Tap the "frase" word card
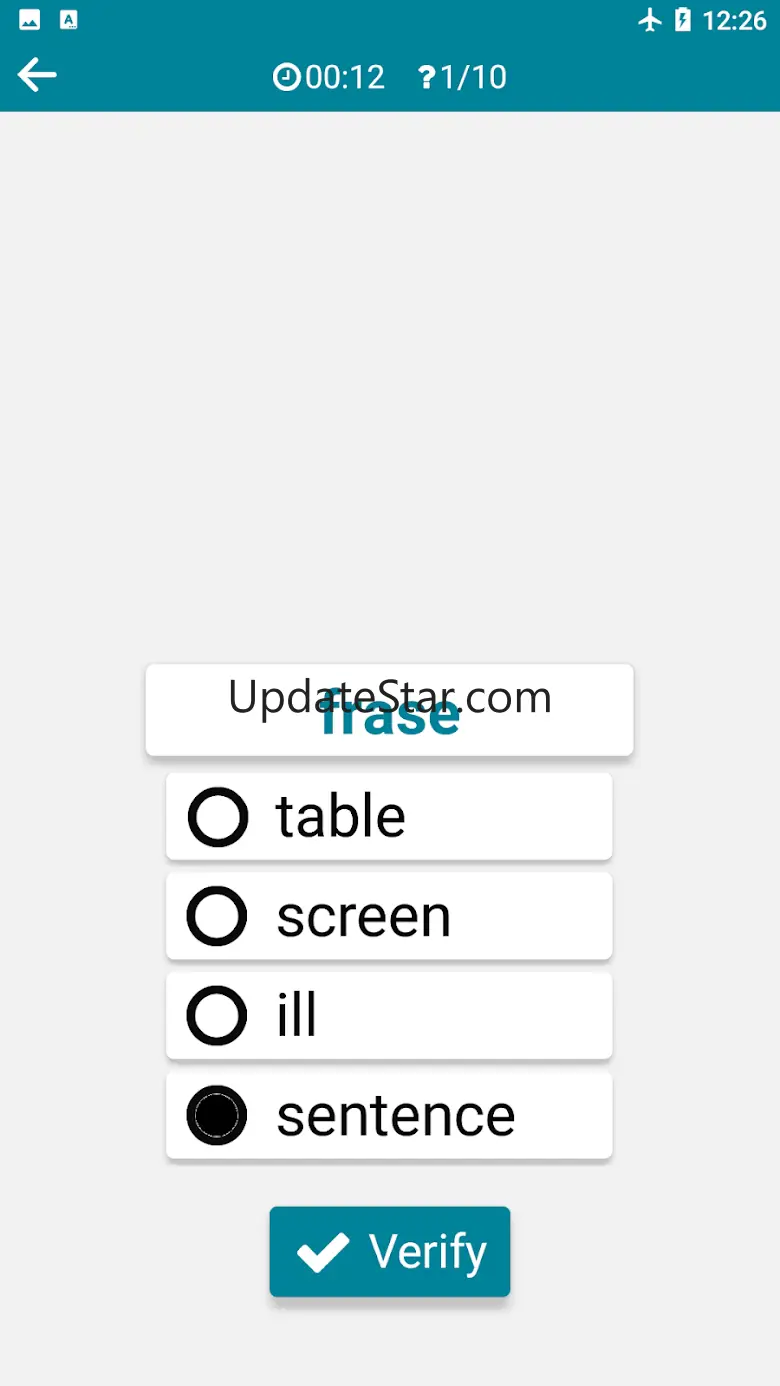780x1386 pixels. coord(389,710)
